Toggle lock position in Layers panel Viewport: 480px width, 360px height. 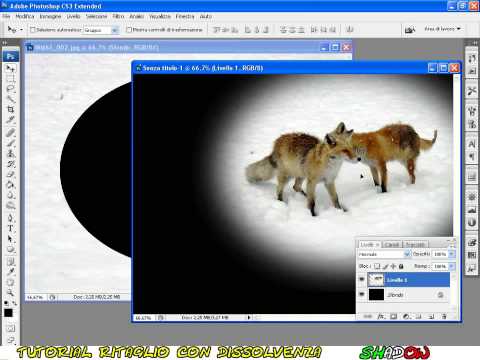[393, 266]
